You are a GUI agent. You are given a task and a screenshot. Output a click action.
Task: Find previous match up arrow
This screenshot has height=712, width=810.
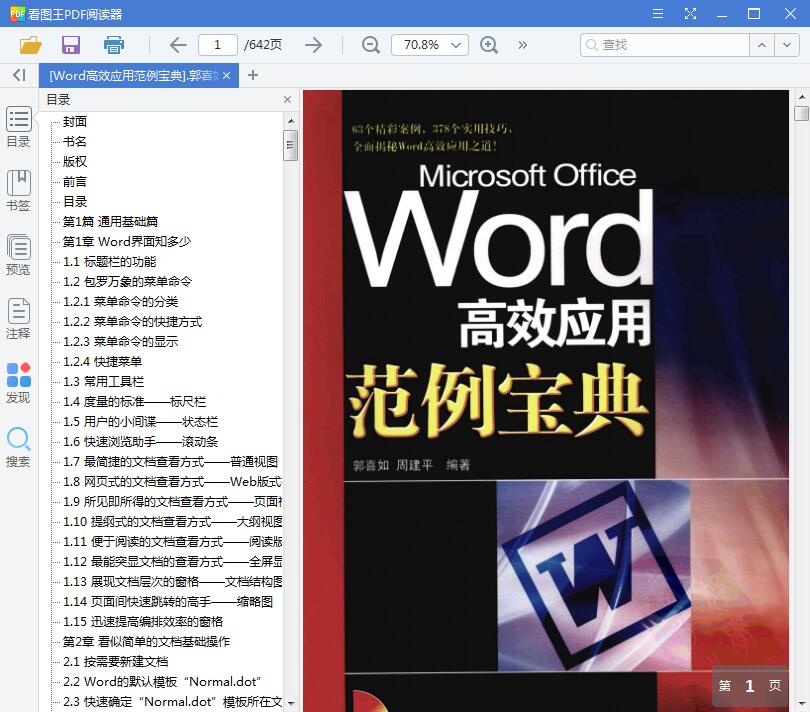coord(762,45)
